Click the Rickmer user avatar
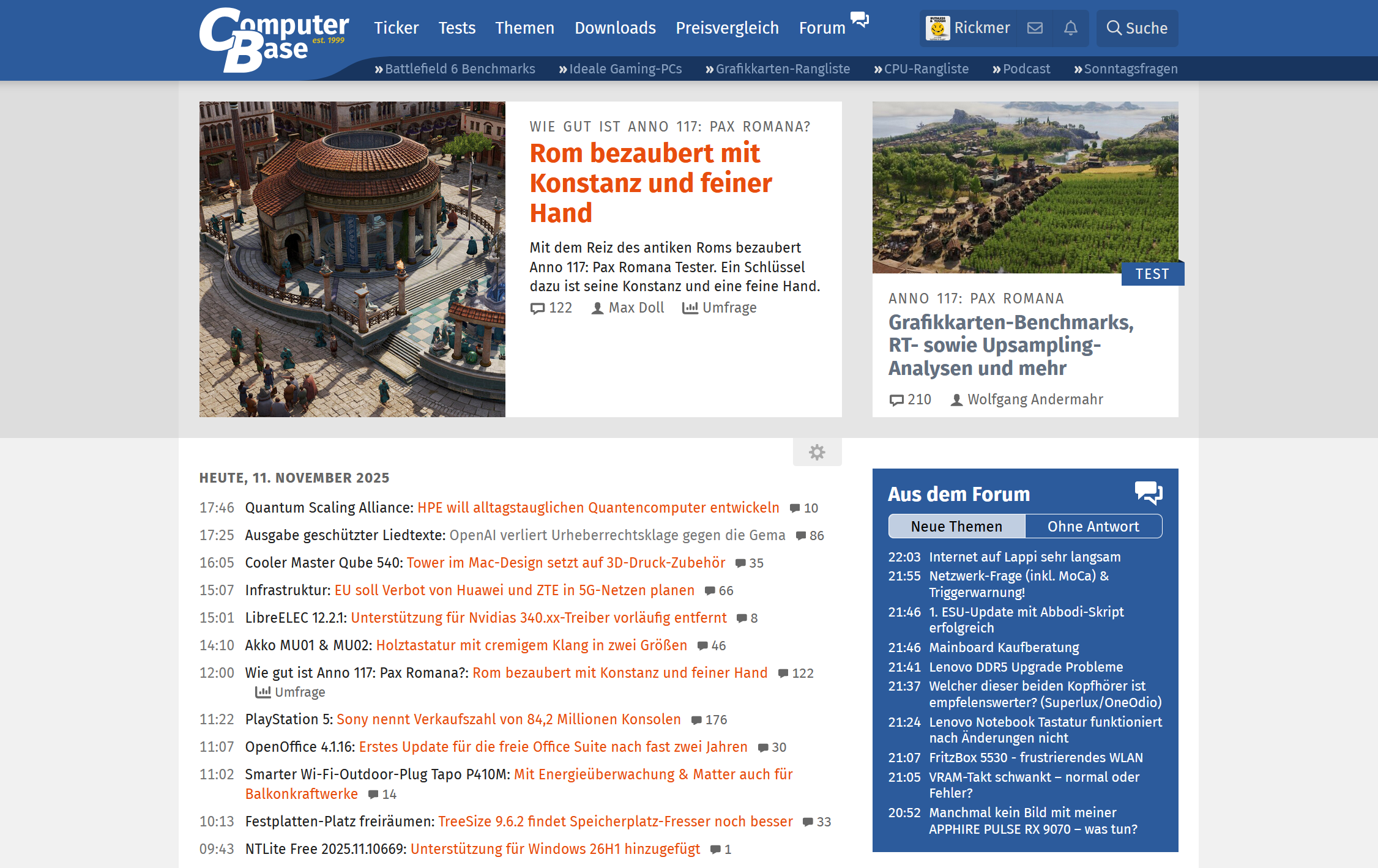This screenshot has height=868, width=1378. coord(937,28)
